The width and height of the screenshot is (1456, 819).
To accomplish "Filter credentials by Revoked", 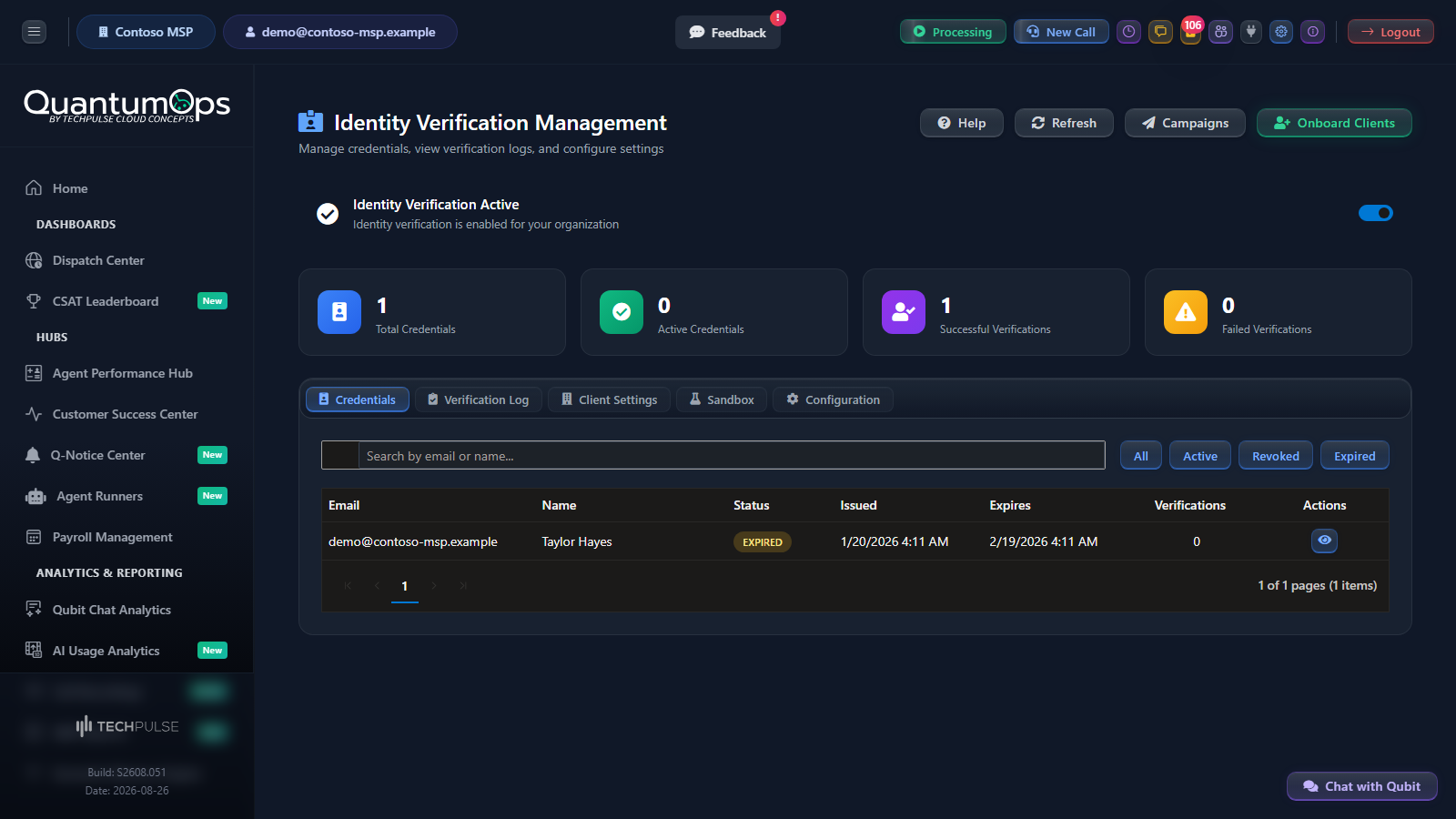I will (x=1276, y=456).
